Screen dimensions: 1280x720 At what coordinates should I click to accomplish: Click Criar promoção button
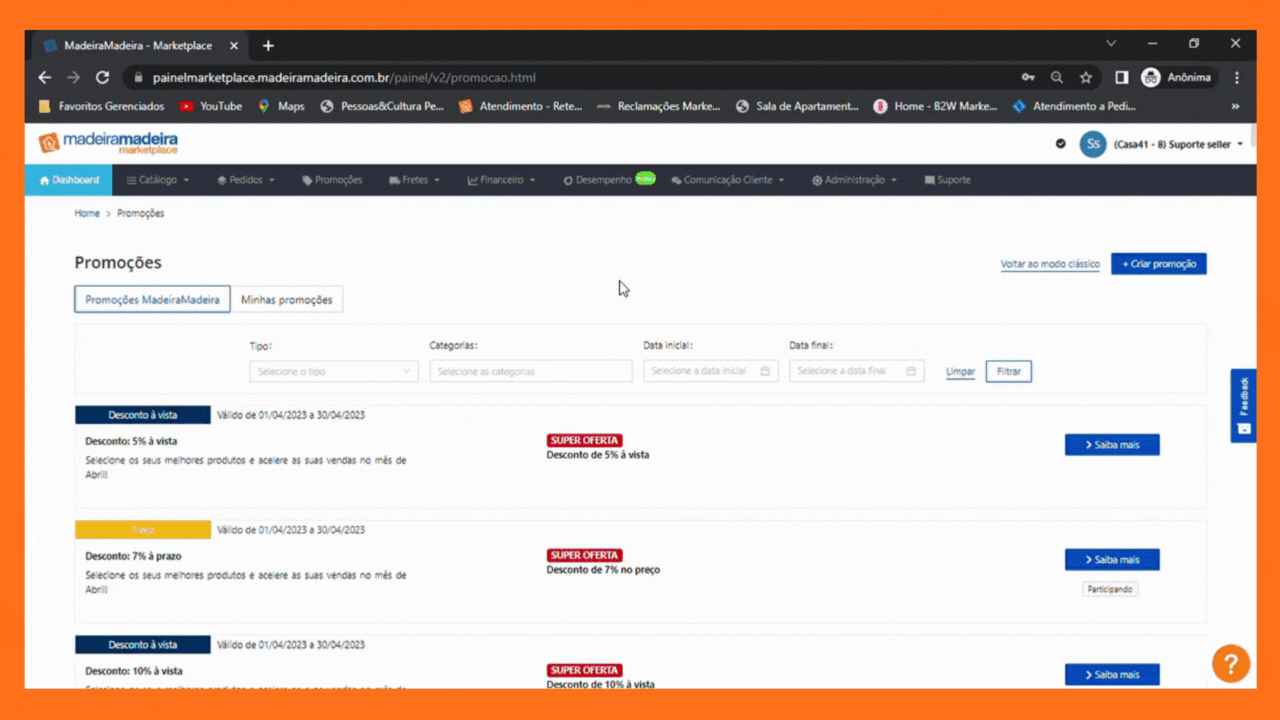coord(1159,264)
